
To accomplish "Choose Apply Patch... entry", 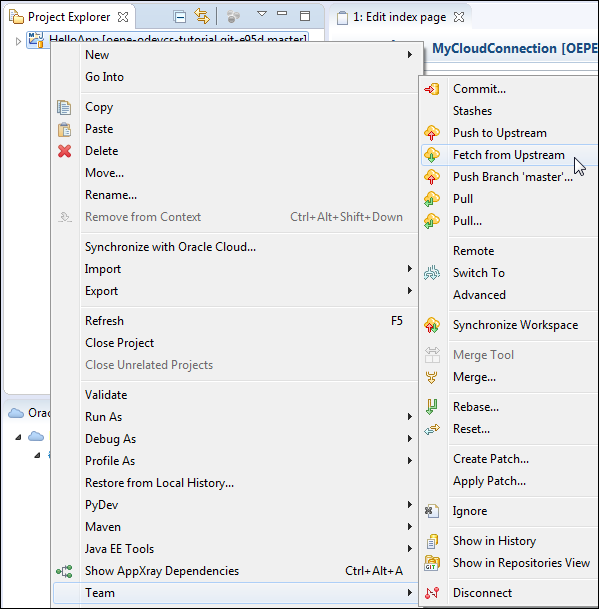I will click(x=510, y=481).
